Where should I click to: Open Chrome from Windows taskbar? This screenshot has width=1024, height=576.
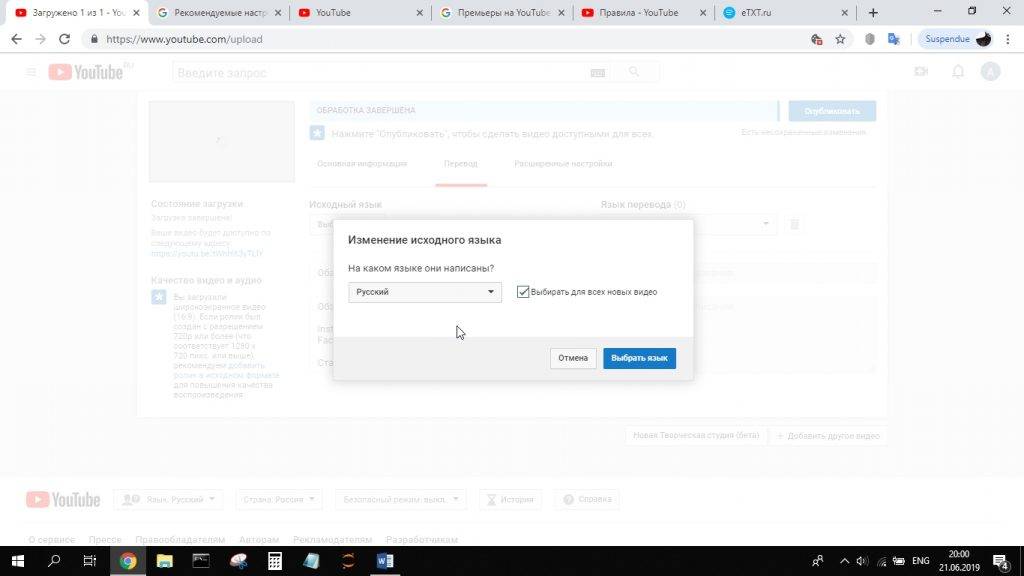click(128, 561)
